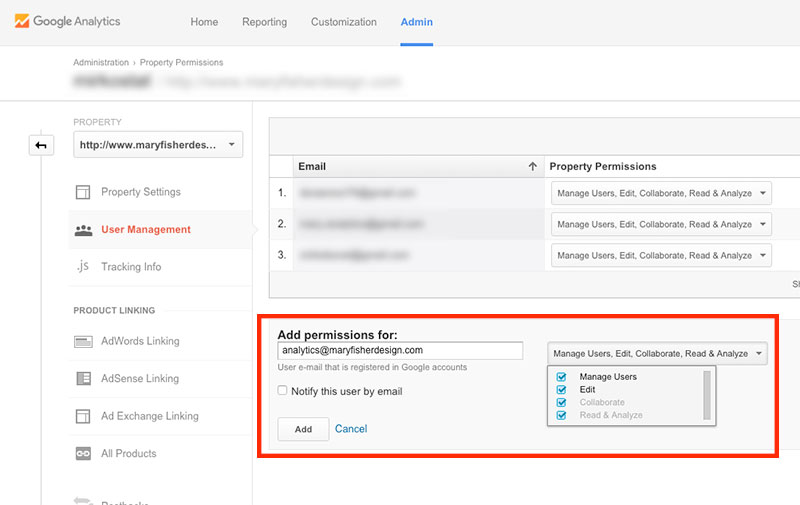Enable Notify this user by email
The image size is (800, 505).
pyautogui.click(x=282, y=390)
